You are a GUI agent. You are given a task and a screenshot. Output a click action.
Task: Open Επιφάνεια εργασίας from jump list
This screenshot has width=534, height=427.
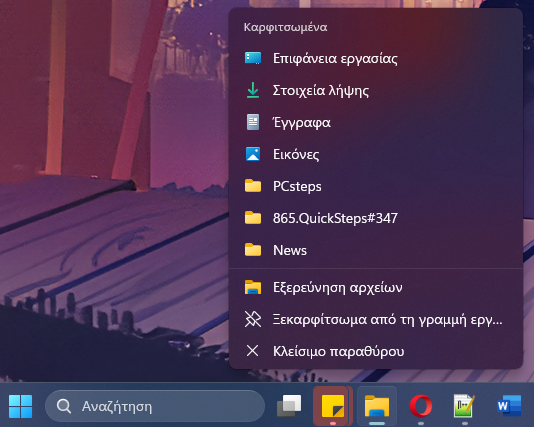376,59
